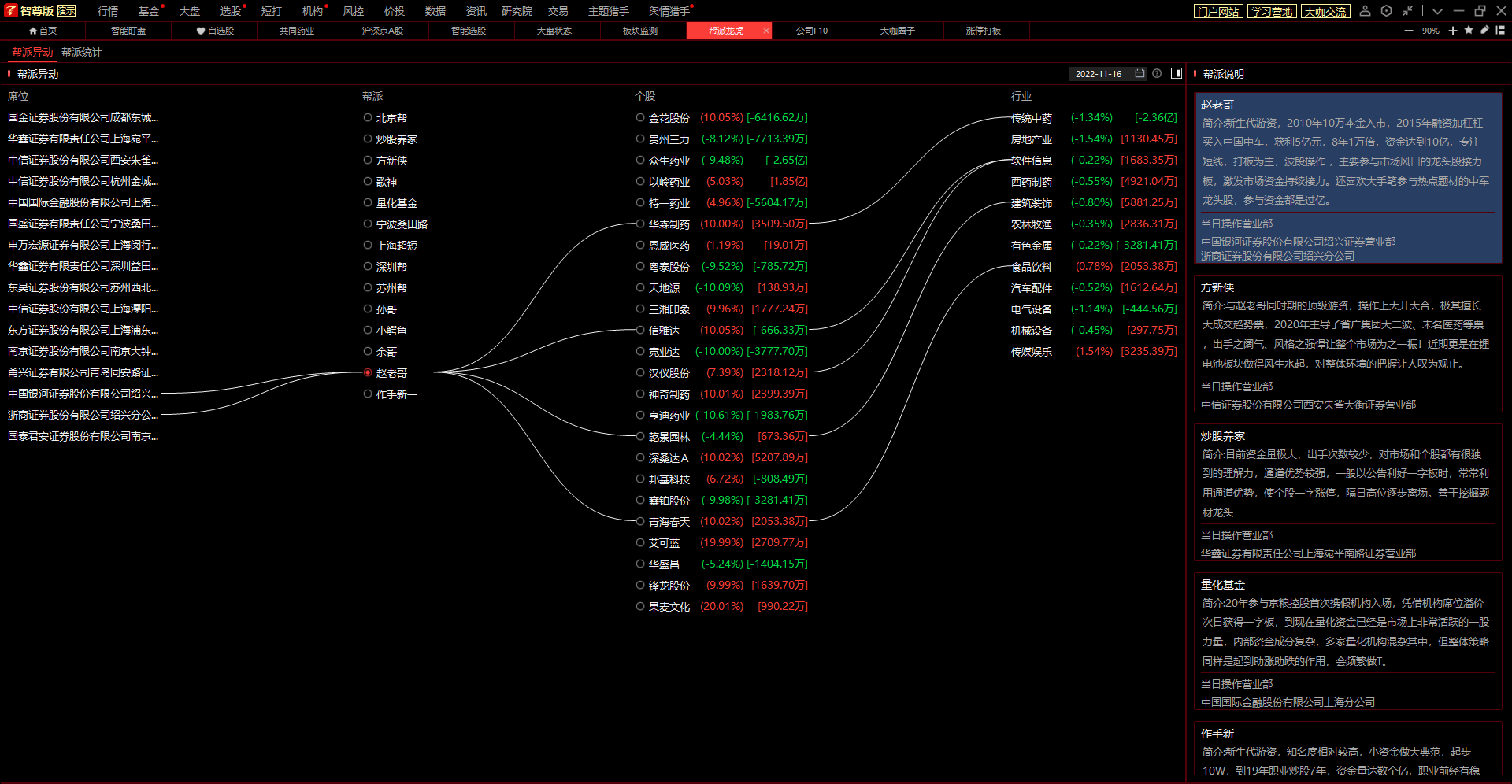Select the 宁波桑田路 radio button

[x=368, y=224]
